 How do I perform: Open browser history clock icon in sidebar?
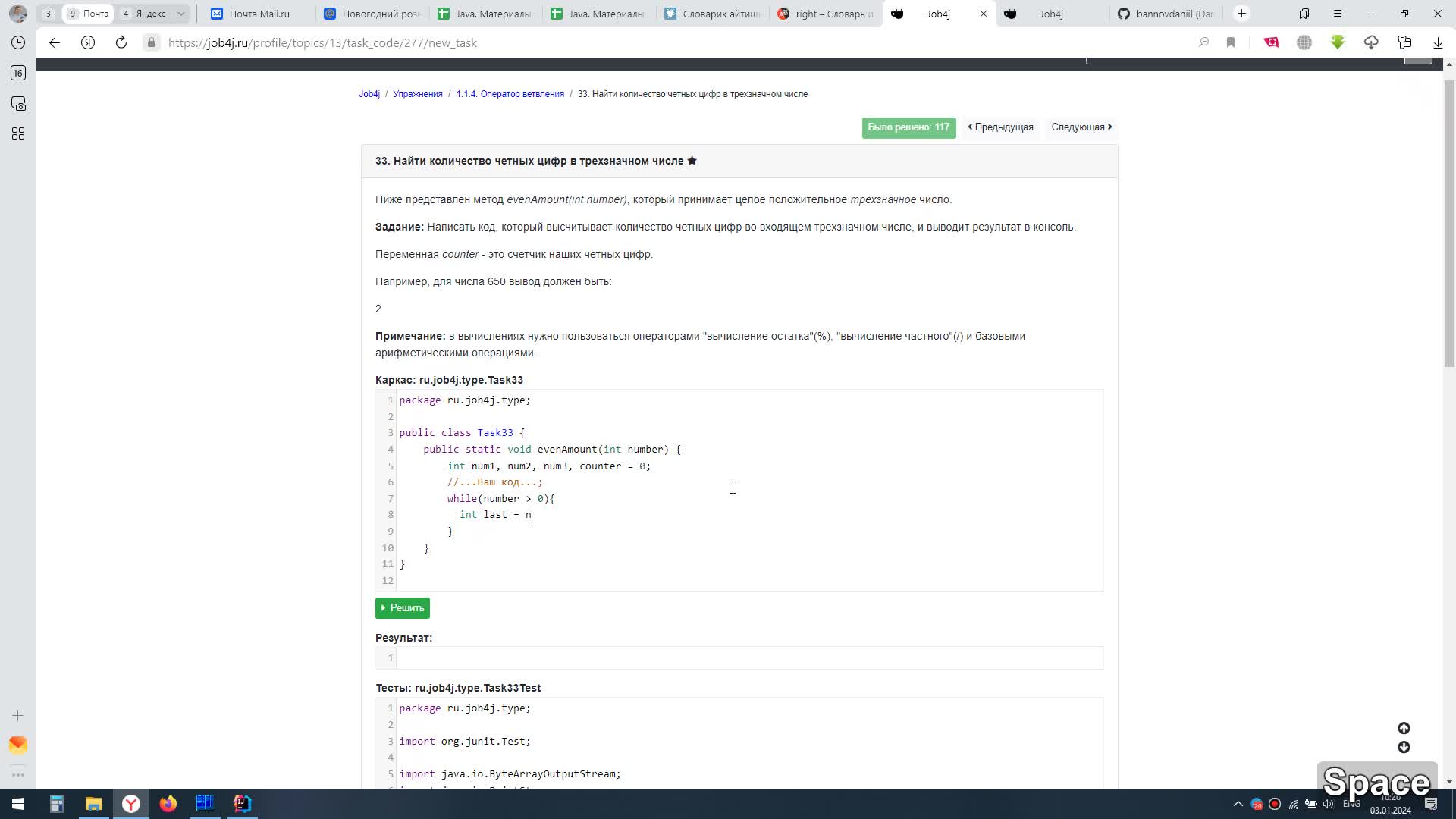[18, 42]
